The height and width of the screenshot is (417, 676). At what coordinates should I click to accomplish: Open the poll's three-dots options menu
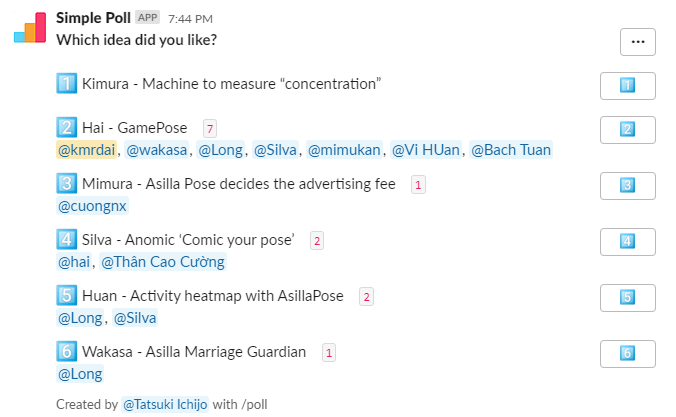click(x=637, y=41)
